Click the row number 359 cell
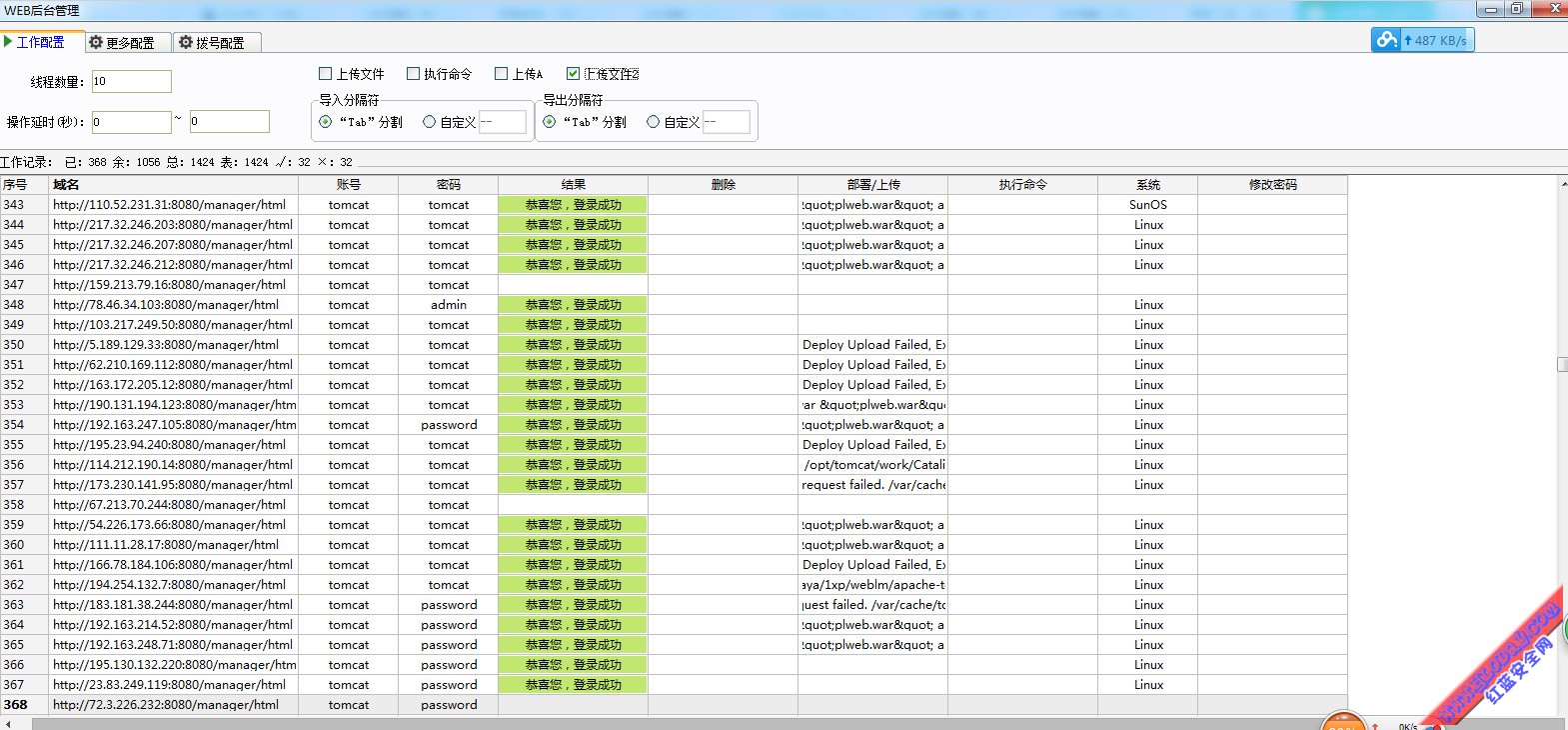This screenshot has height=730, width=1568. (24, 525)
